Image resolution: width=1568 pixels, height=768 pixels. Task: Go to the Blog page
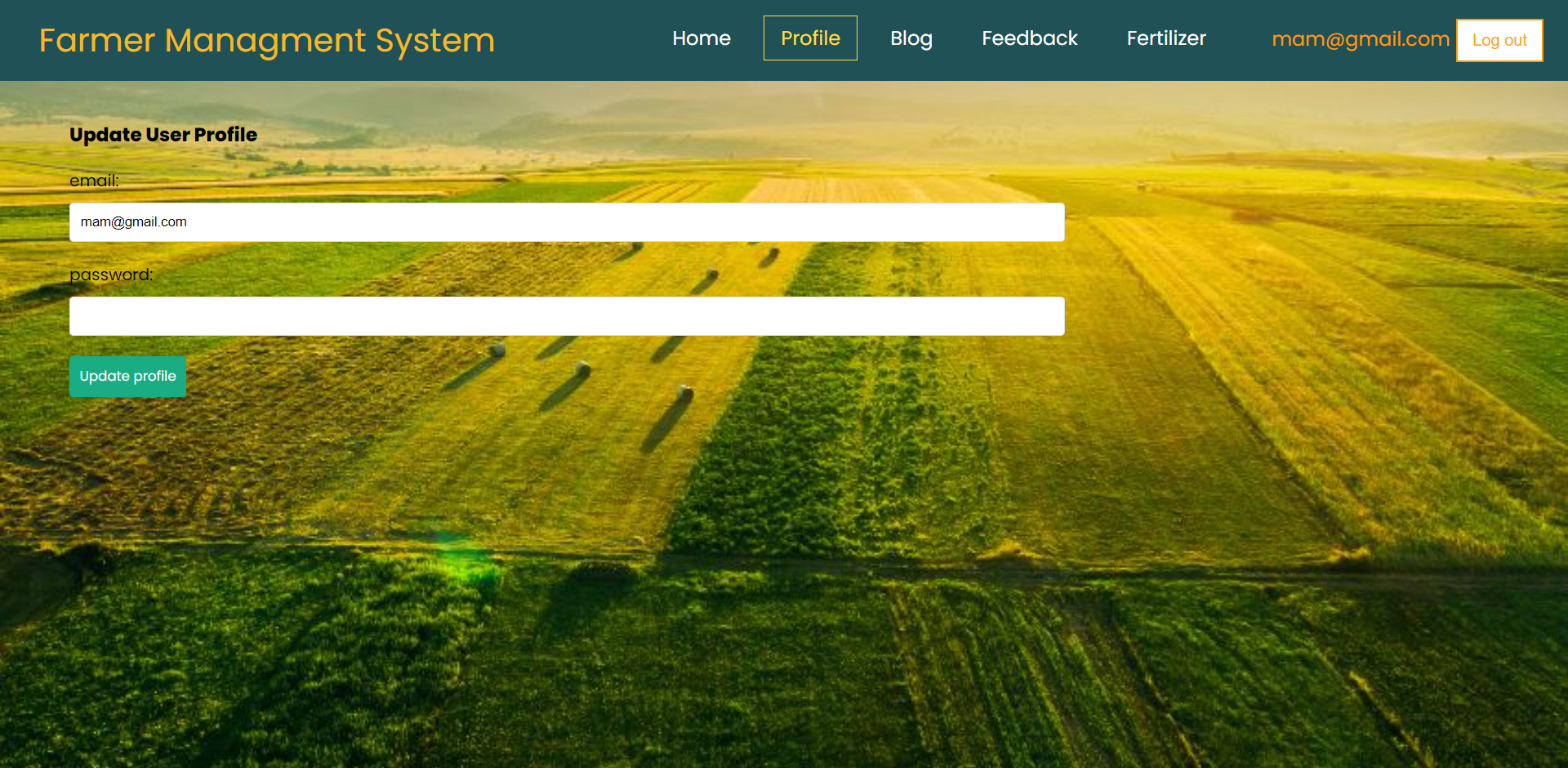point(911,38)
